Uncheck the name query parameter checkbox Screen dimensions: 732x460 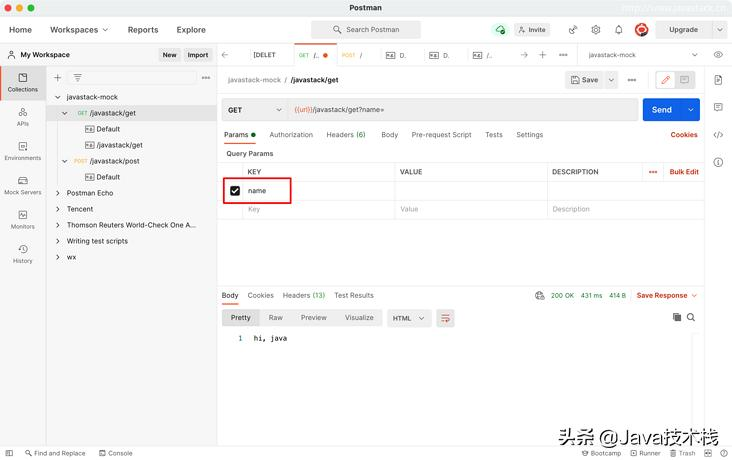[235, 191]
